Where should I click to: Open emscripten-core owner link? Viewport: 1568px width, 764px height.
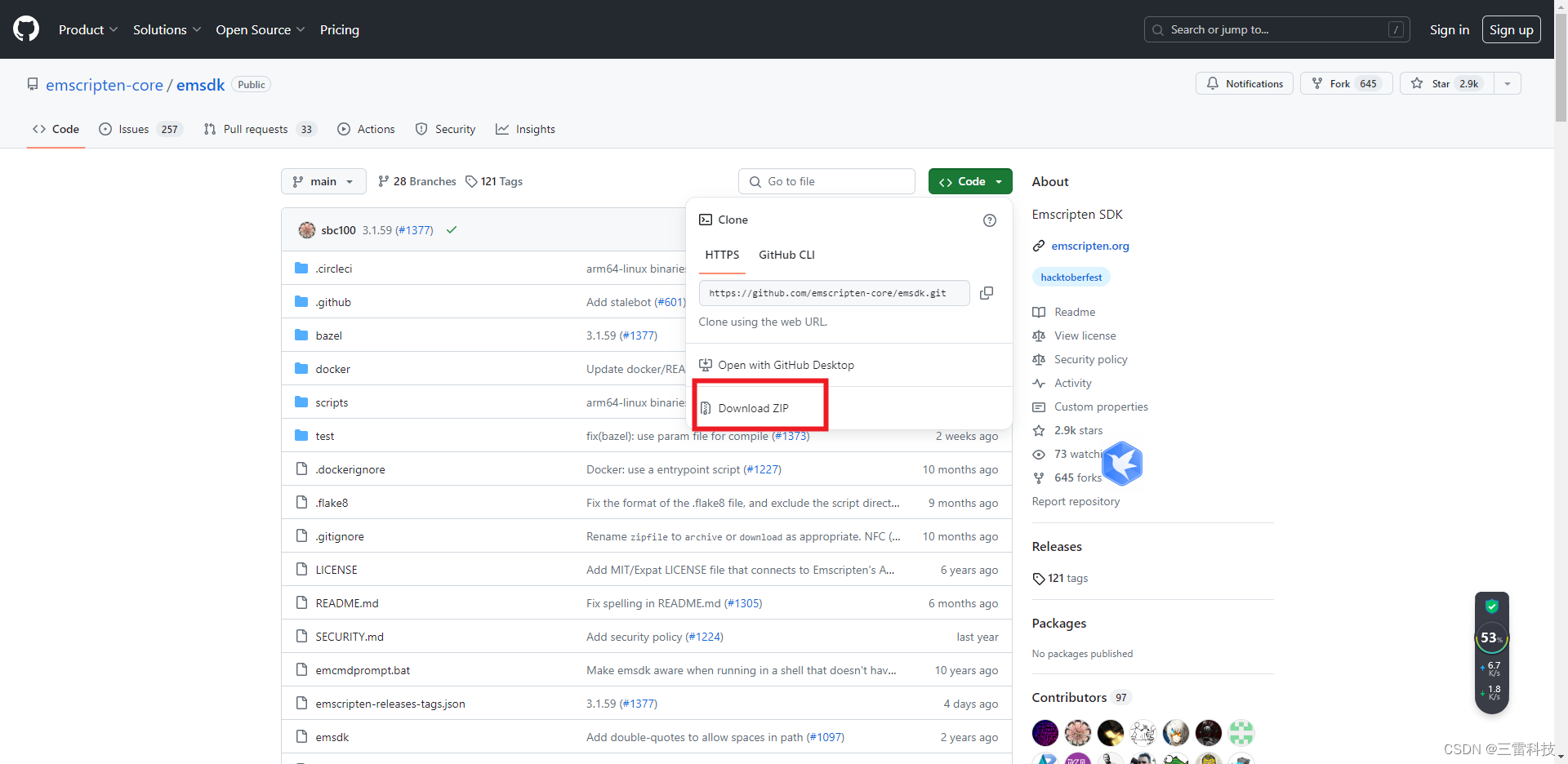105,85
